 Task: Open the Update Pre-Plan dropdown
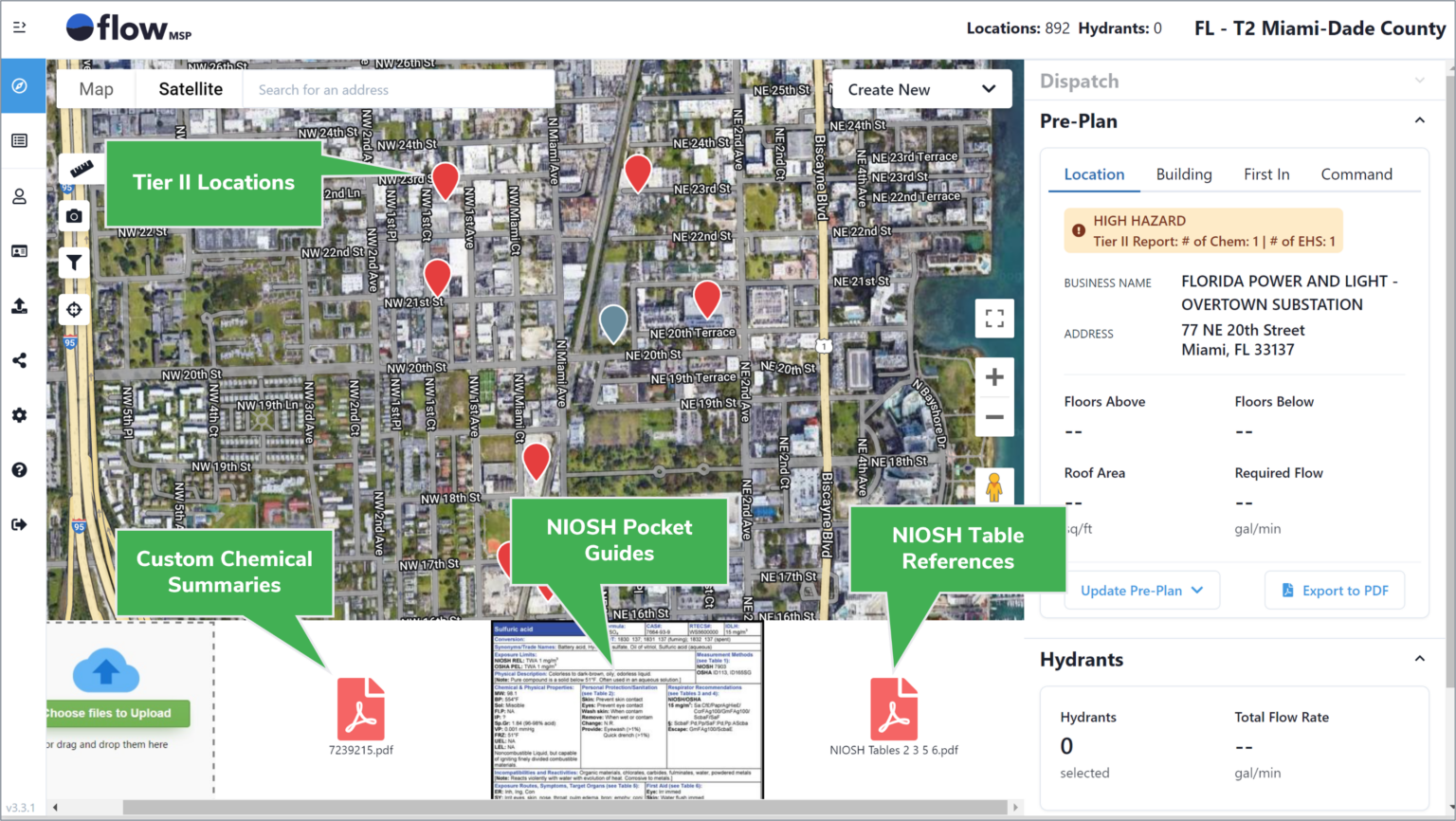pyautogui.click(x=1141, y=590)
